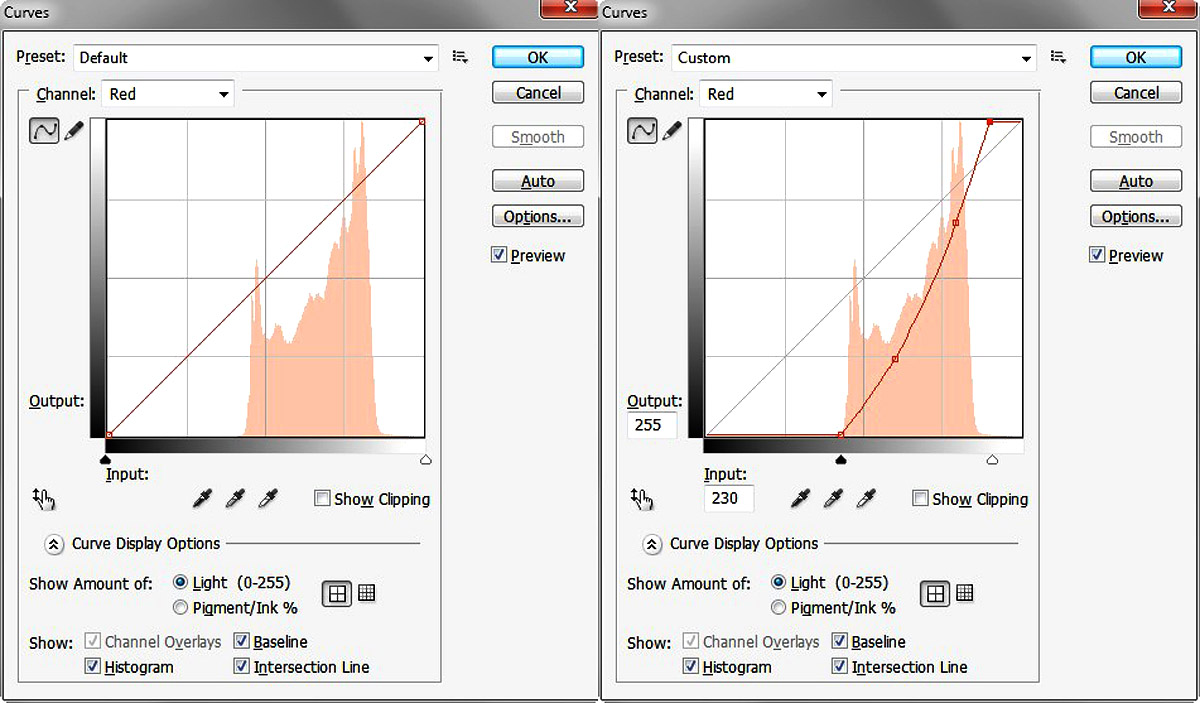Screen dimensions: 1200x703
Task: Click the white point eyedropper in right dialog
Action: click(866, 498)
